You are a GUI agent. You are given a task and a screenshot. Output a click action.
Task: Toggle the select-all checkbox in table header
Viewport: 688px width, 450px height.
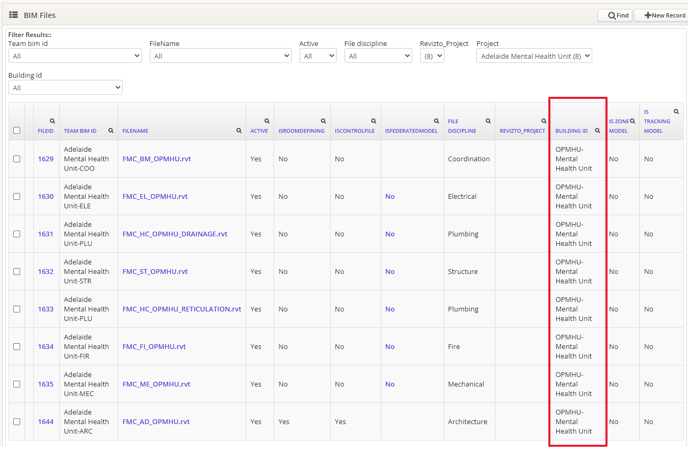coord(17,130)
